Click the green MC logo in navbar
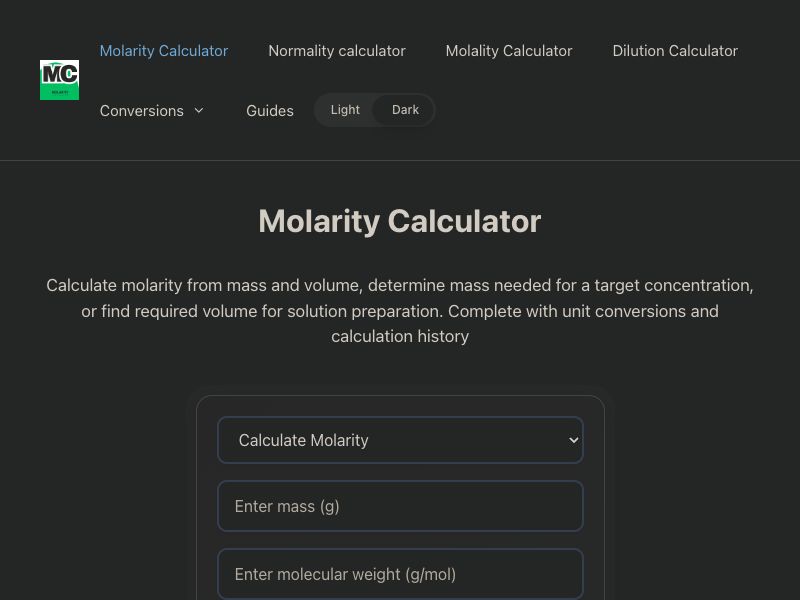 pyautogui.click(x=59, y=80)
